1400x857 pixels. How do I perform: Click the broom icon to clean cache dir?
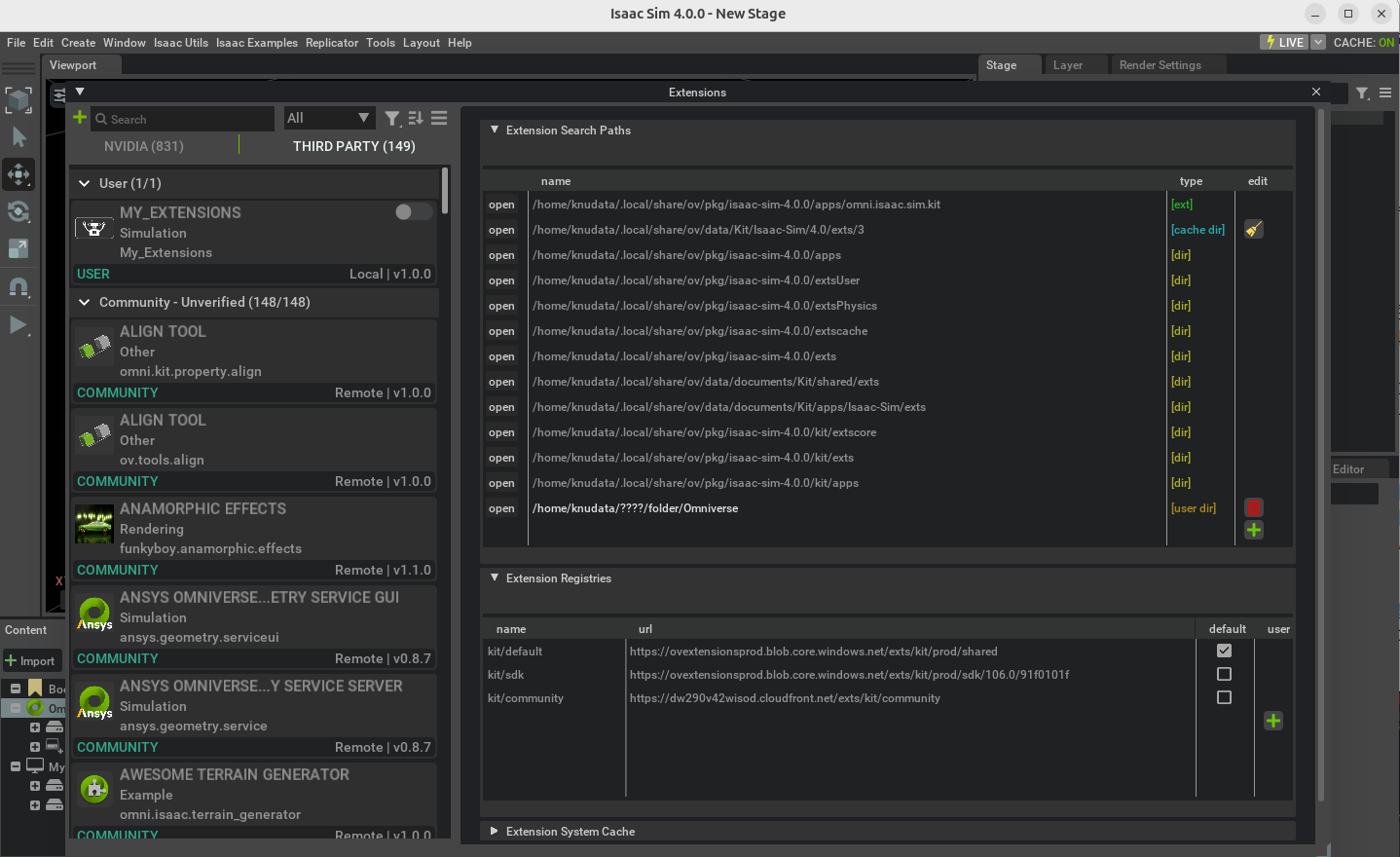pyautogui.click(x=1254, y=229)
